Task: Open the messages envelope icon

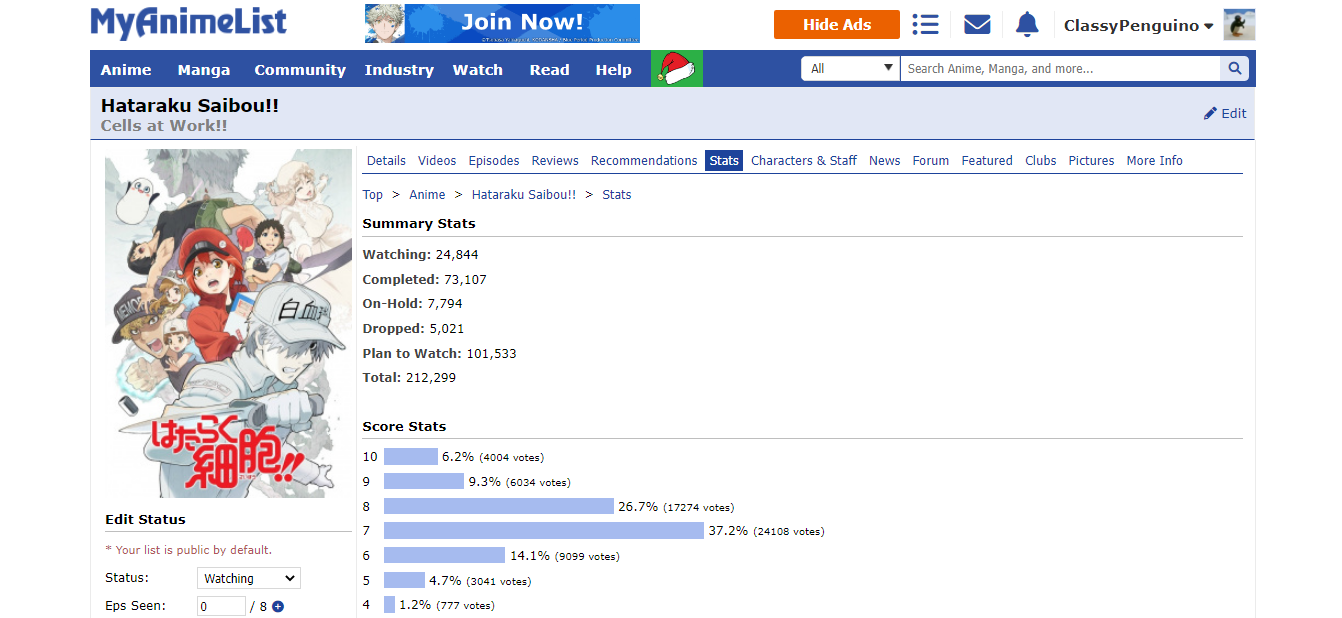Action: (x=977, y=25)
